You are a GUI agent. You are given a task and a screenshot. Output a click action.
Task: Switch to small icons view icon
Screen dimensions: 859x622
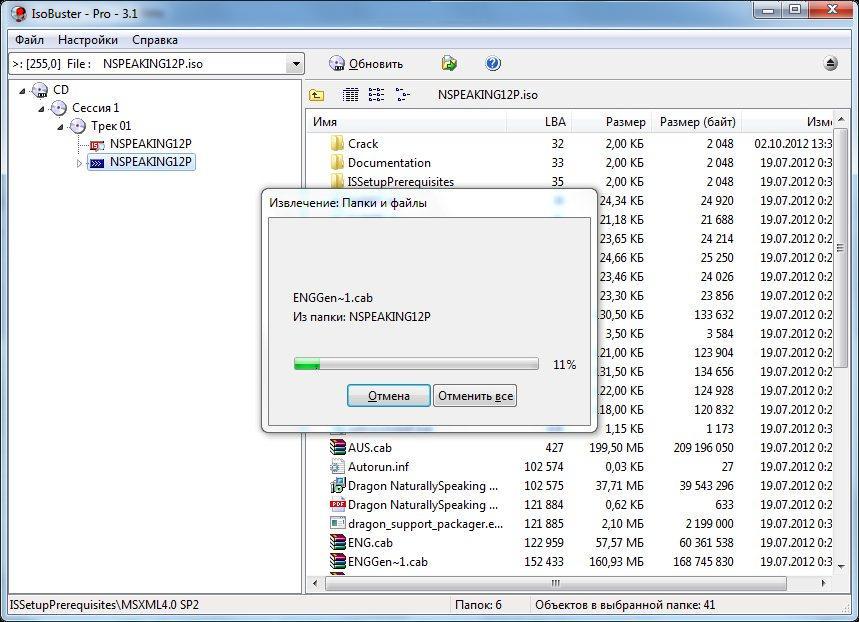click(x=376, y=95)
